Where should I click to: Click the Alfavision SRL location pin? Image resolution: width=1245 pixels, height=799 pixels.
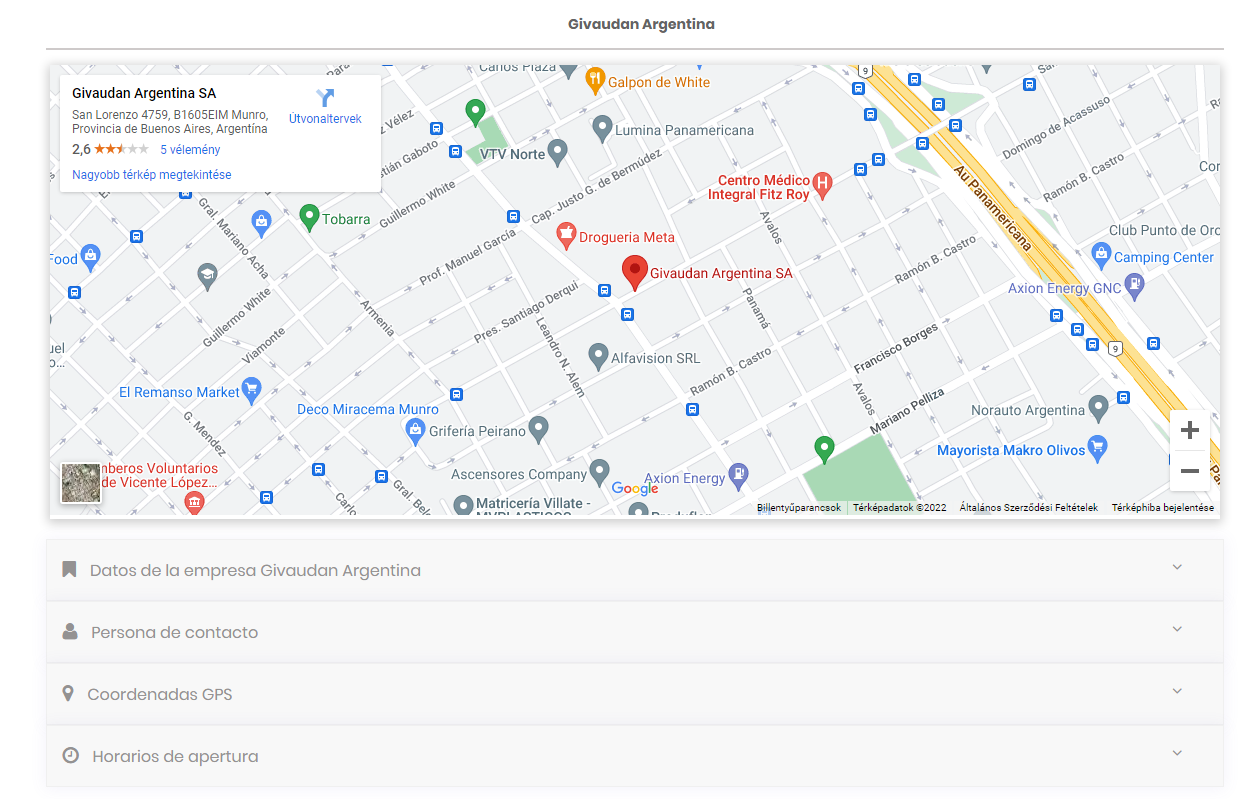coord(598,355)
